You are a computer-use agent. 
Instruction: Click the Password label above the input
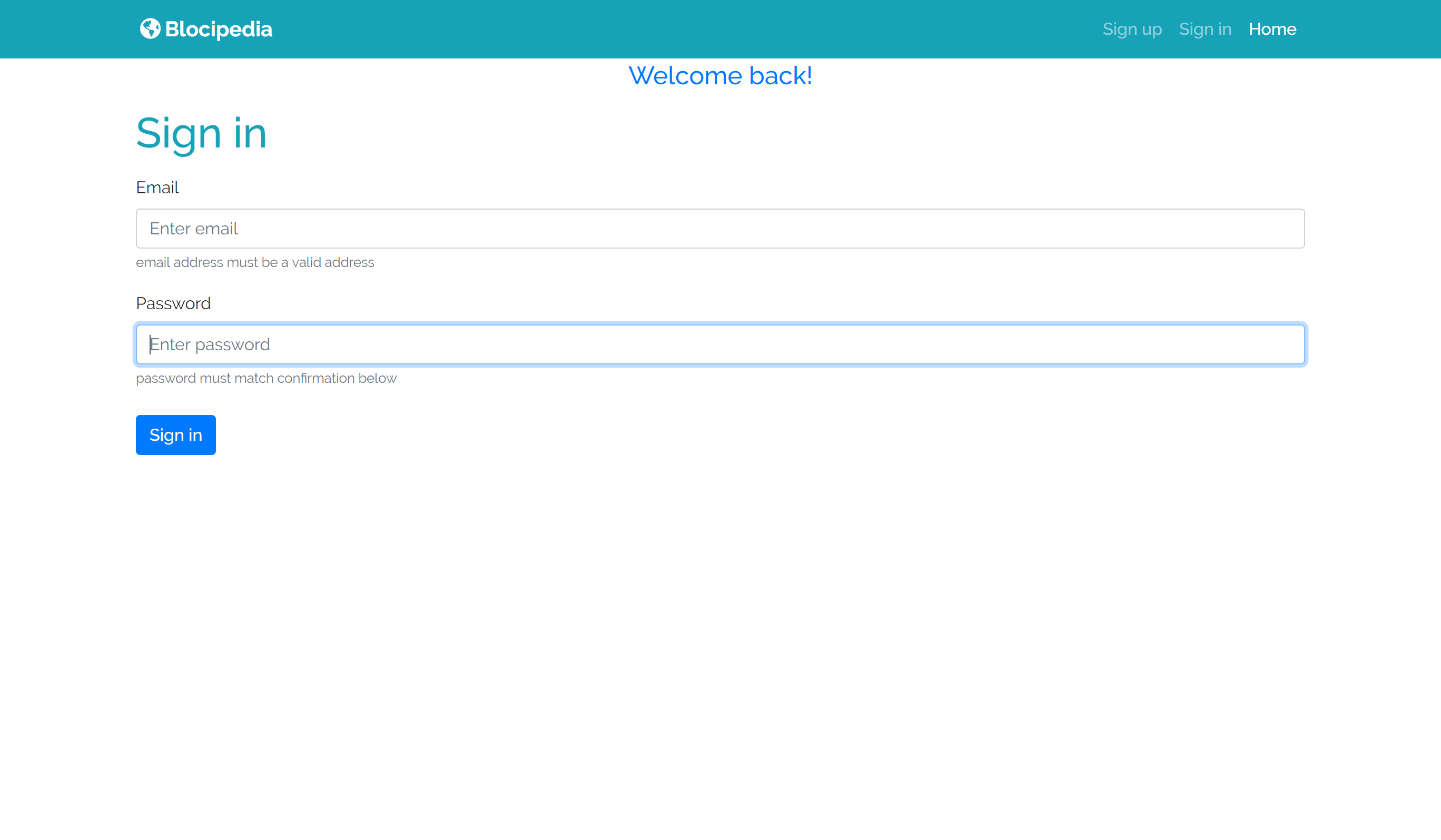pyautogui.click(x=173, y=303)
